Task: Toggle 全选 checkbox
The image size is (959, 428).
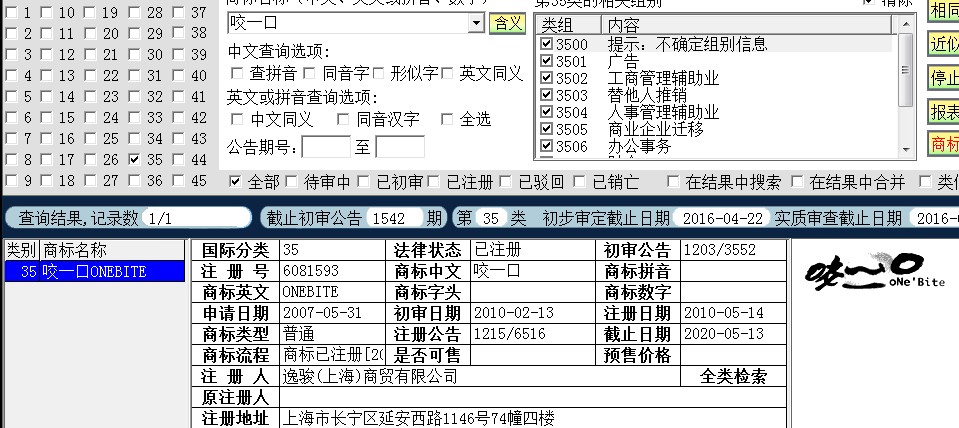Action: (448, 119)
